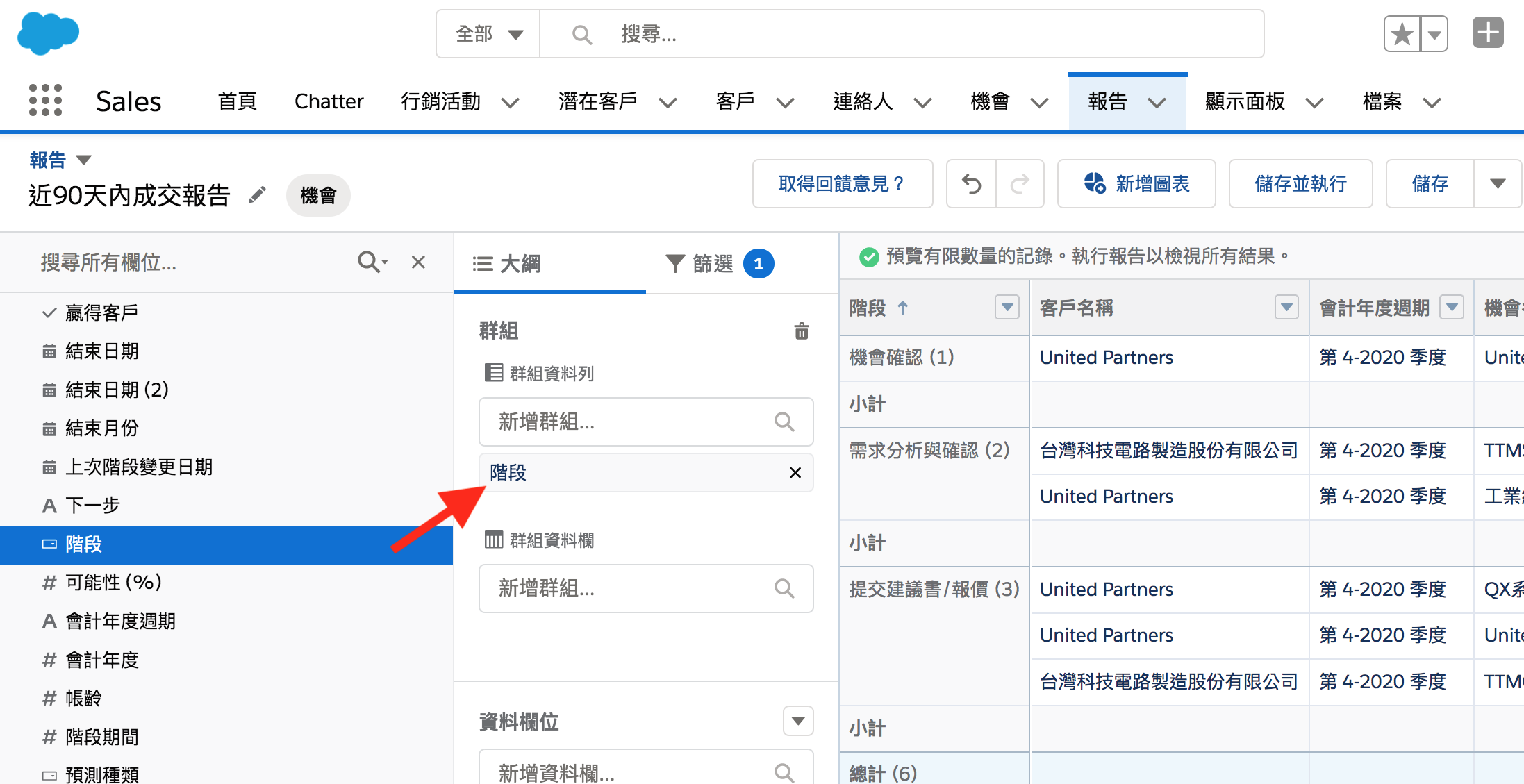
Task: Open United Partners link in 機會確認 row
Action: (1106, 358)
